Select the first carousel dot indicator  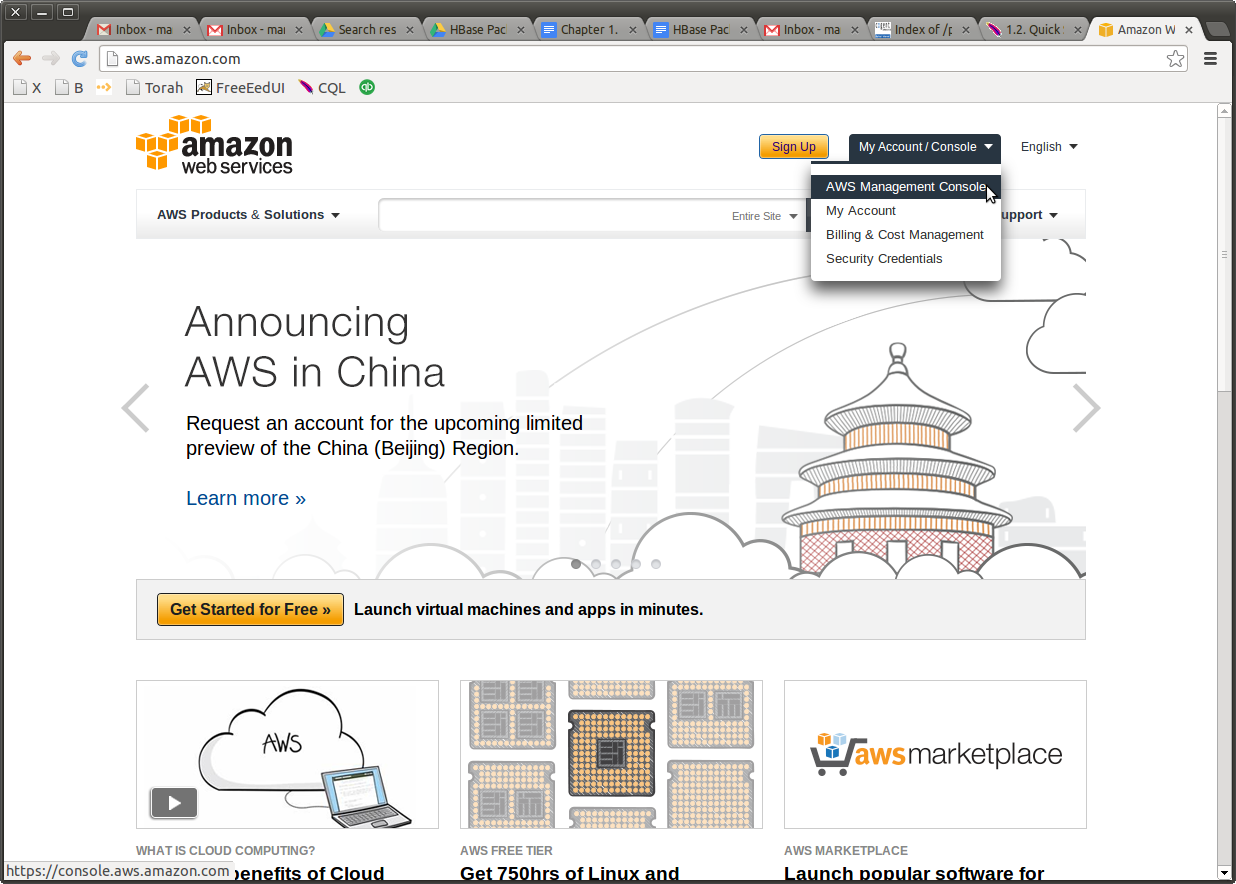tap(576, 564)
